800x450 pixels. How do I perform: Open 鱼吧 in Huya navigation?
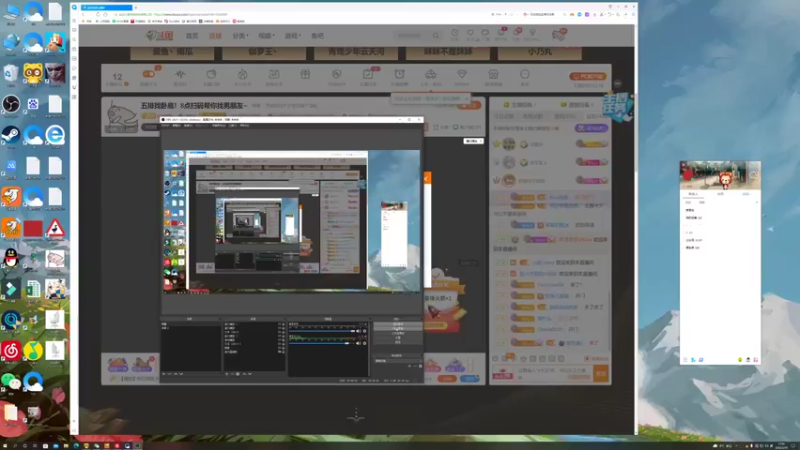[x=317, y=36]
